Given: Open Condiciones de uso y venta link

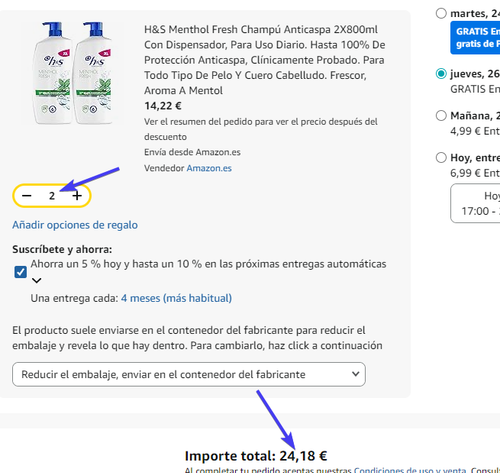Looking at the screenshot, I should (410, 470).
